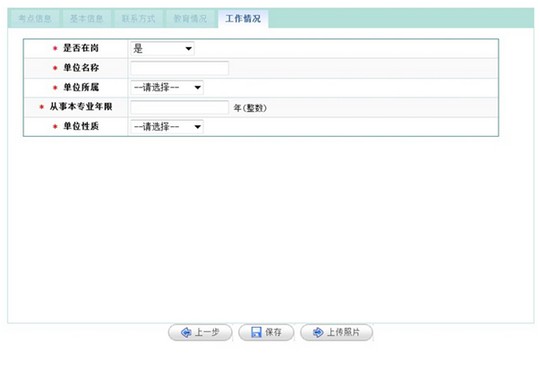The width and height of the screenshot is (540, 365).
Task: Click the 是否在岗 label
Action: coord(81,48)
